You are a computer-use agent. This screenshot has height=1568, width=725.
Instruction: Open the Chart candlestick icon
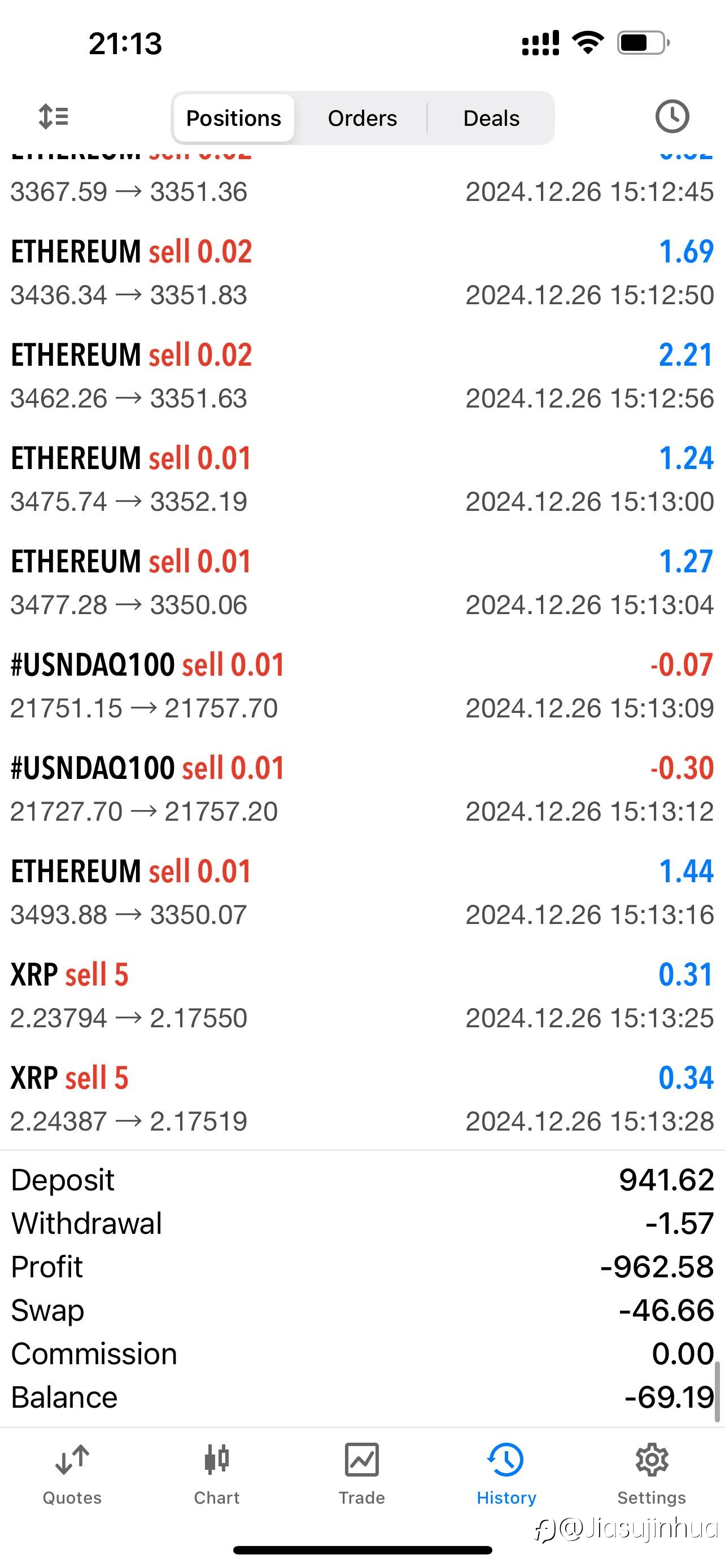[217, 1460]
